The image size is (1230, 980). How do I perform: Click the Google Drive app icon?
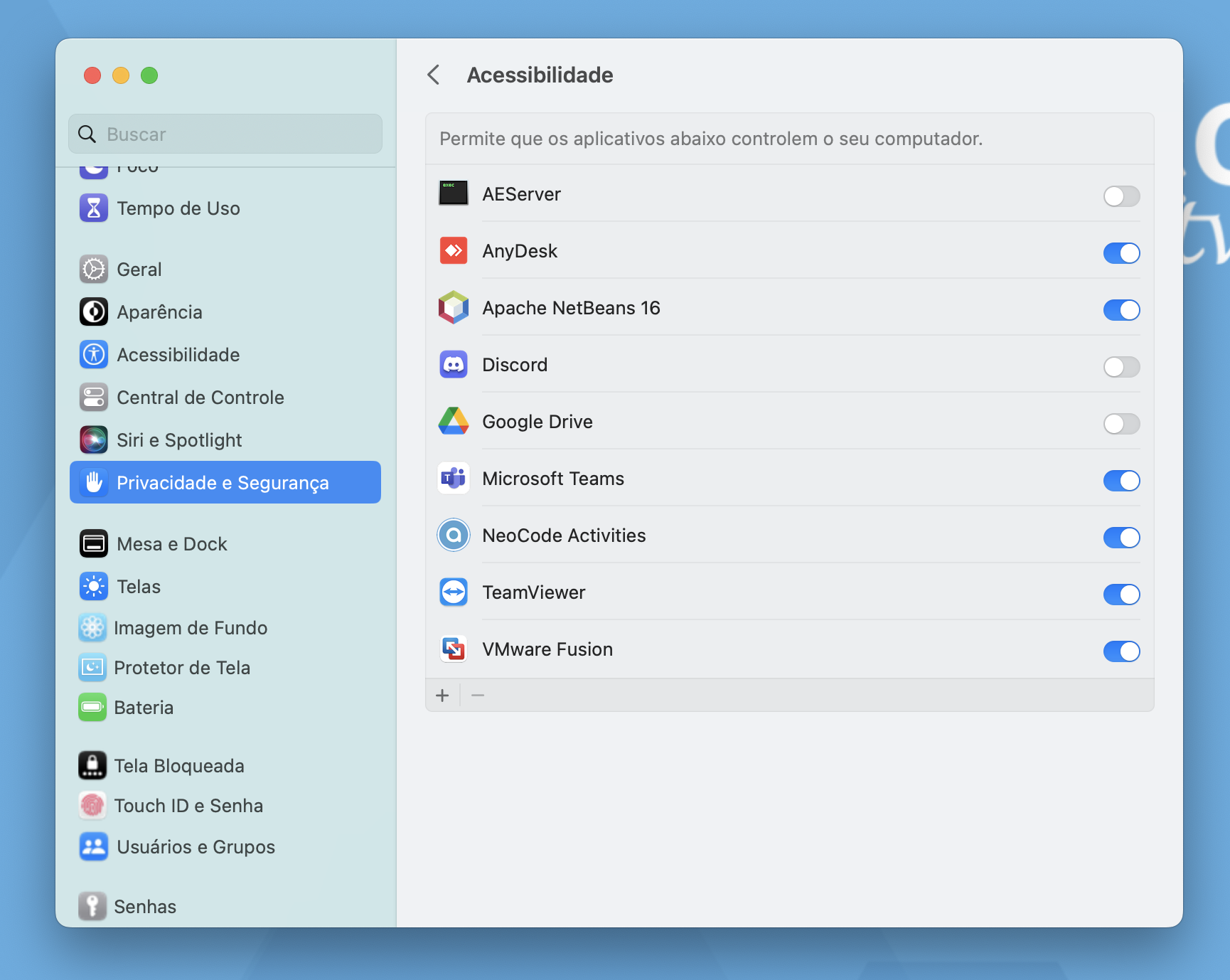pos(454,421)
